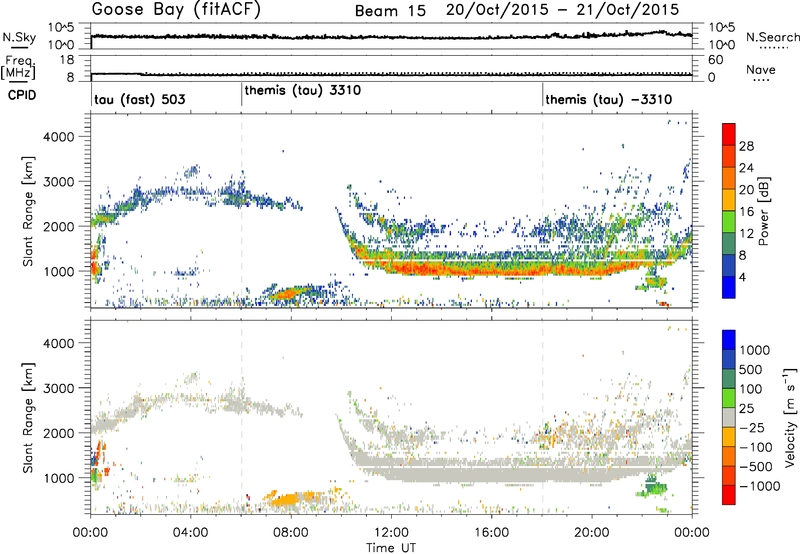The image size is (800, 554).
Task: Click the 'Velocity [m s-1]' colorbar title
Action: pyautogui.click(x=790, y=417)
